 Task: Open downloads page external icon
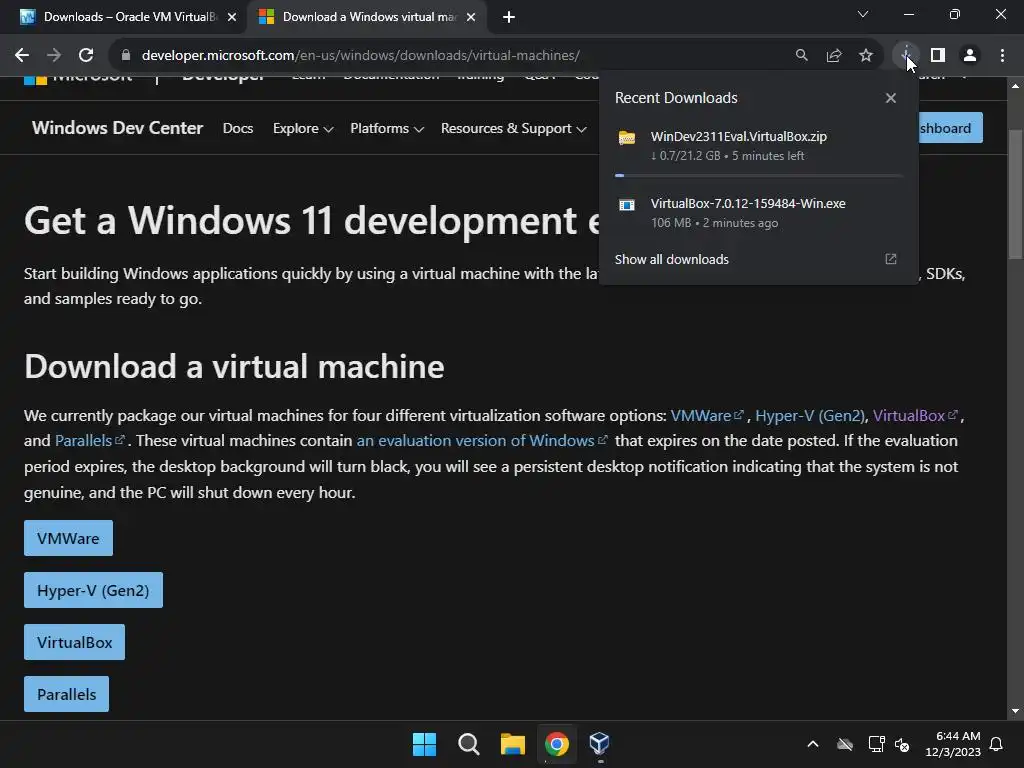point(891,259)
